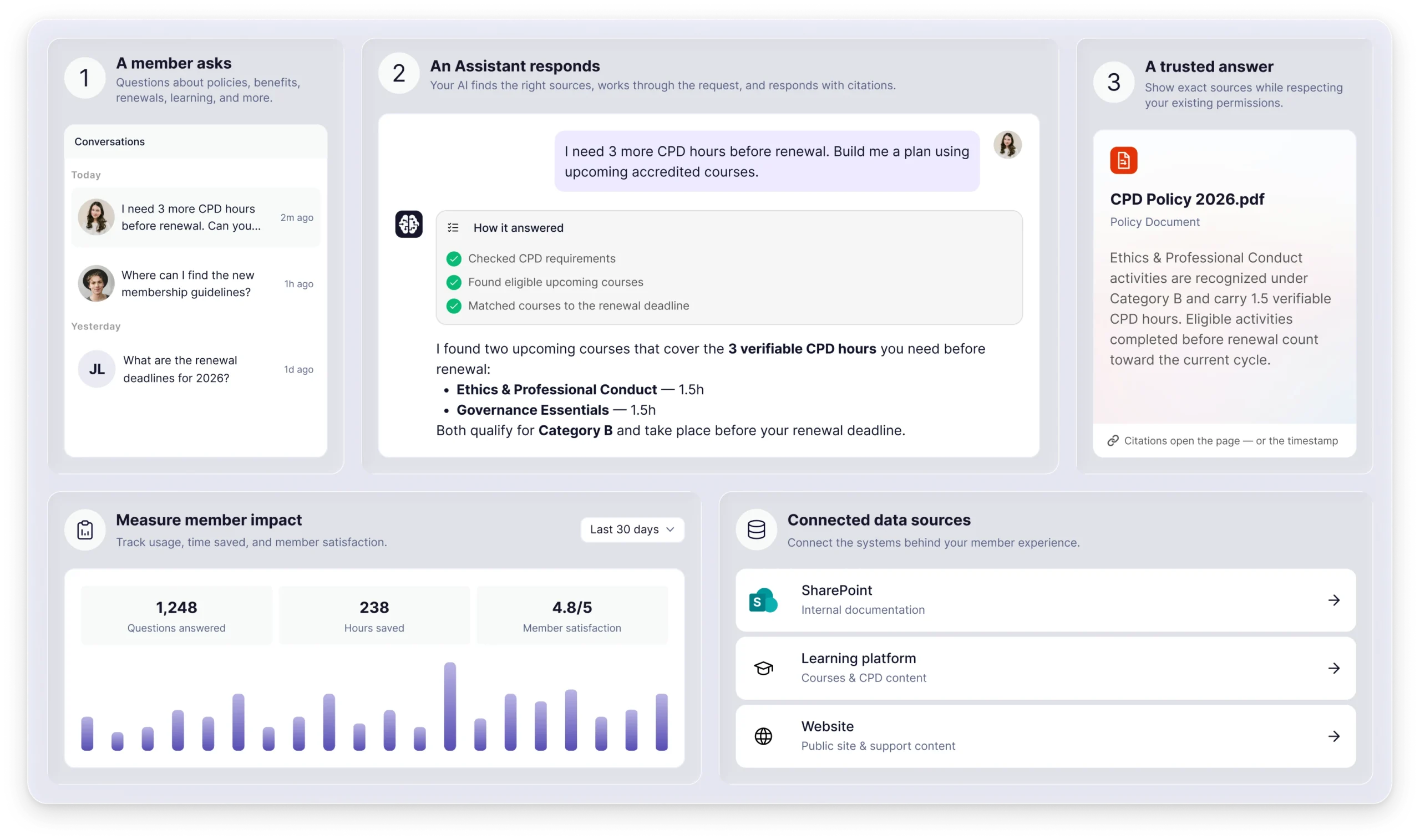
Task: Click the 1,248 Questions answered stat card
Action: [x=176, y=615]
